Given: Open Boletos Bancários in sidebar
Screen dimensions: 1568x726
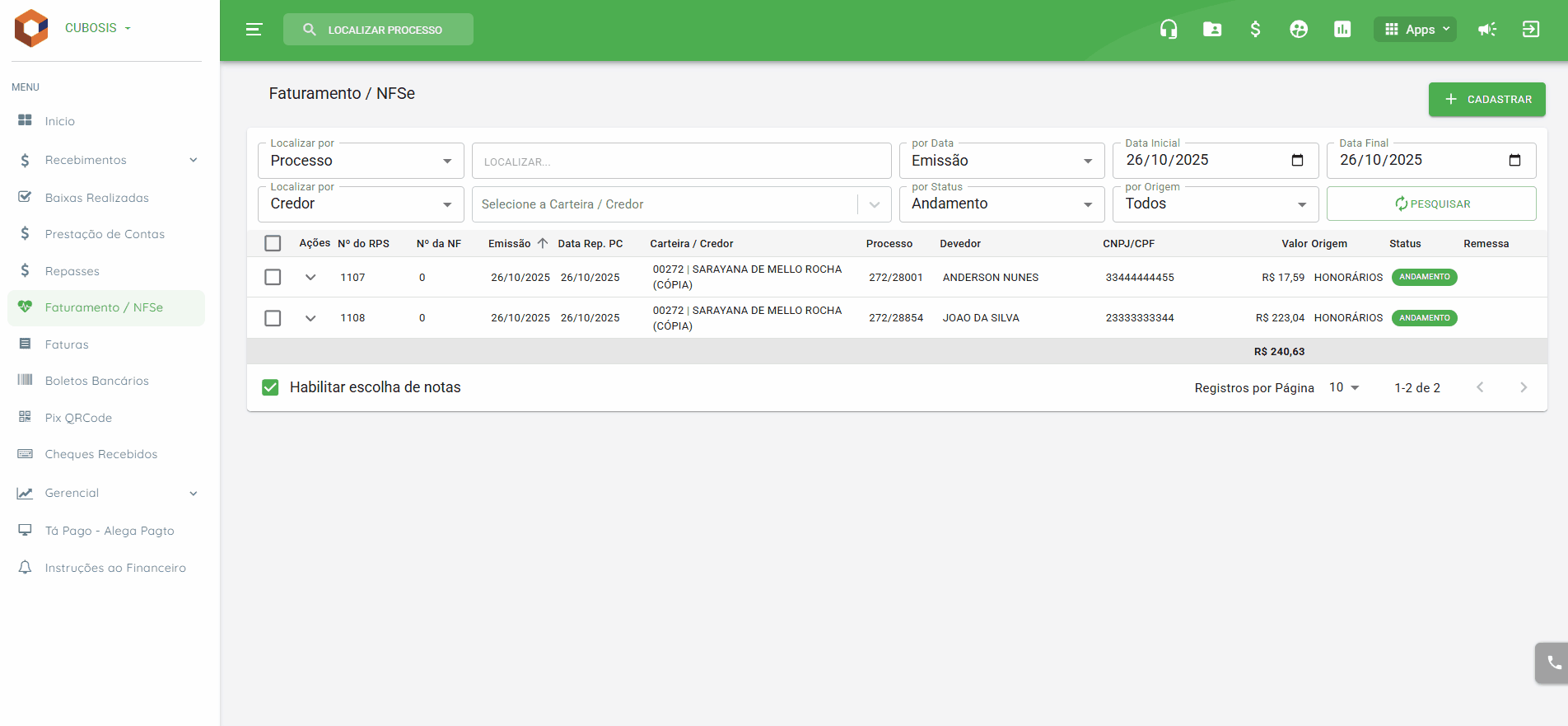Looking at the screenshot, I should (97, 381).
